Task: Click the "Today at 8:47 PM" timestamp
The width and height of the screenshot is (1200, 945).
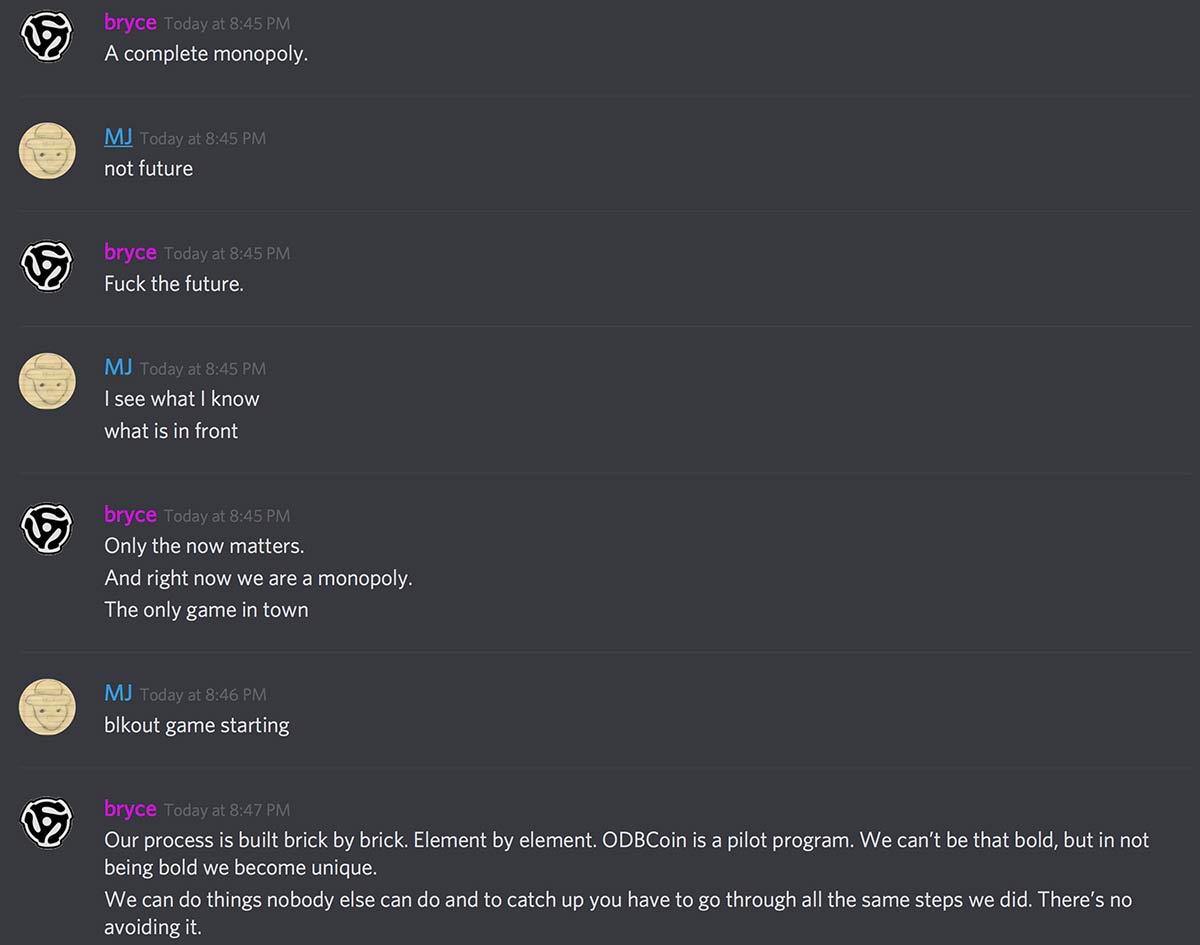Action: (227, 810)
